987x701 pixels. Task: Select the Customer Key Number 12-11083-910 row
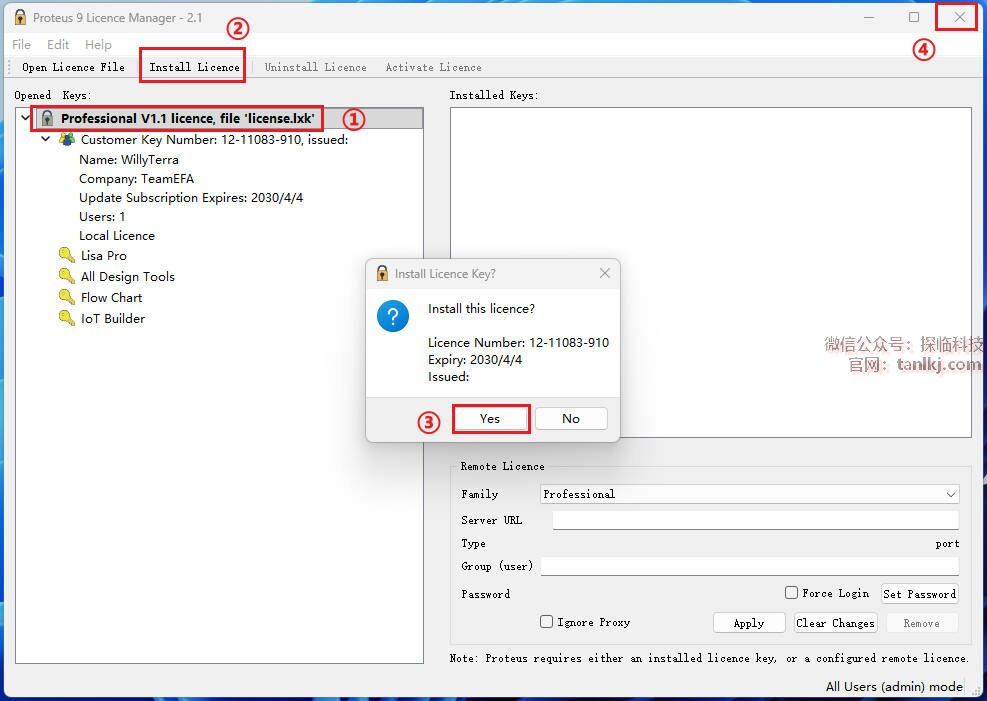214,139
